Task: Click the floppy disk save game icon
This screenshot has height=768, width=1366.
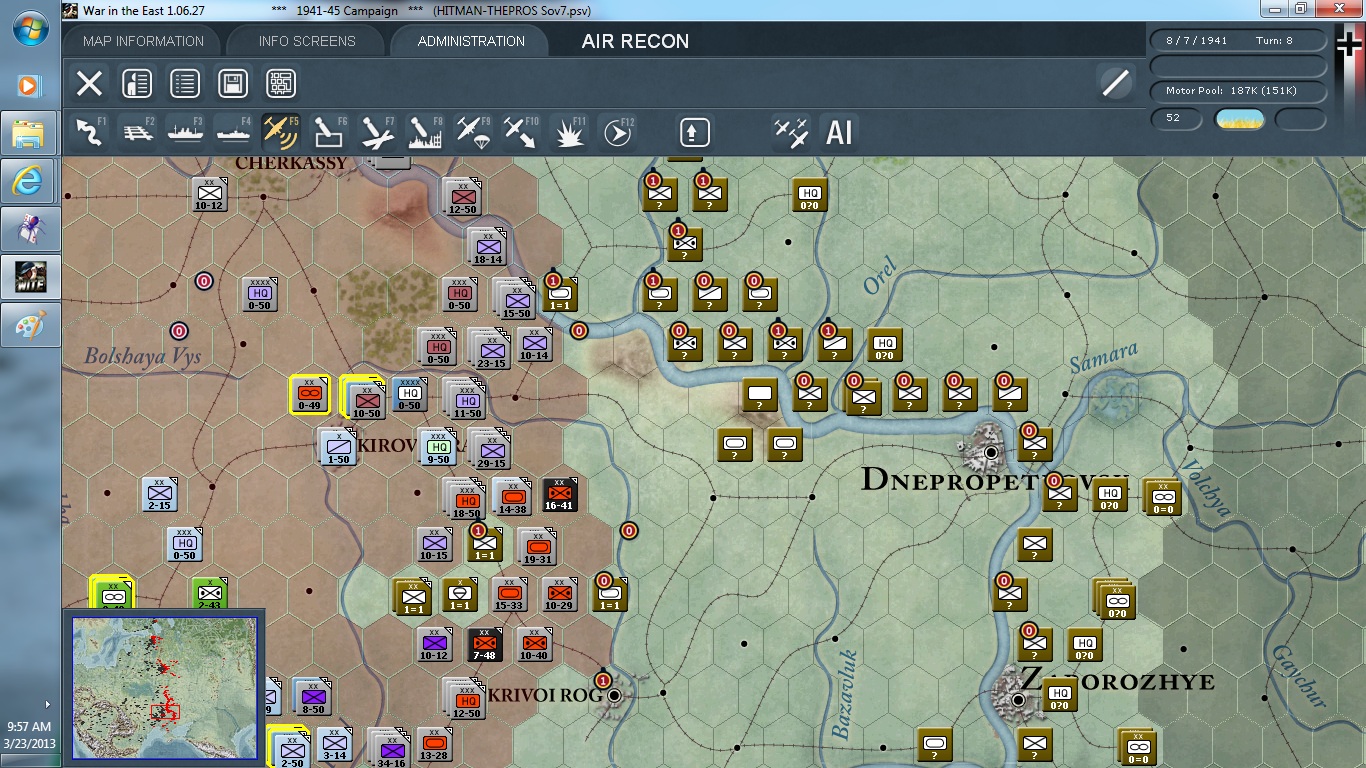Action: point(233,83)
